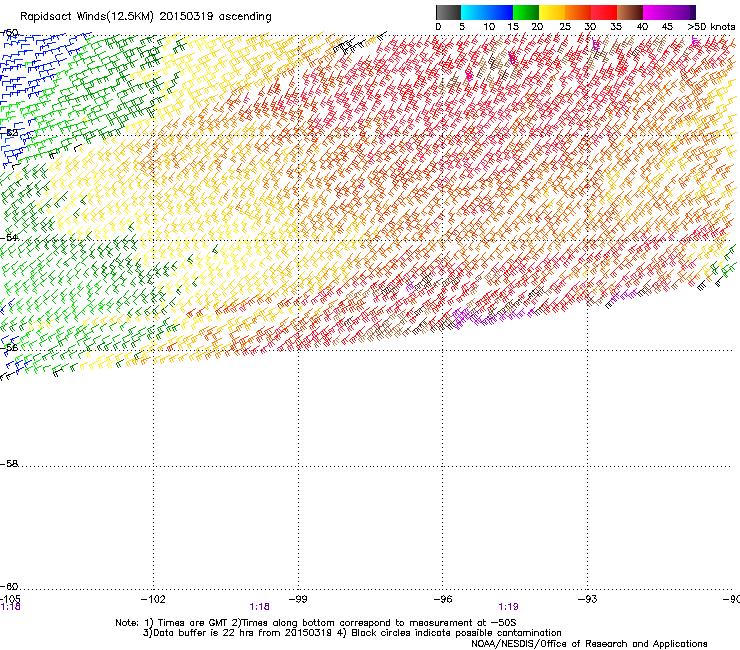Click the '10' legend tick label

pyautogui.click(x=489, y=27)
